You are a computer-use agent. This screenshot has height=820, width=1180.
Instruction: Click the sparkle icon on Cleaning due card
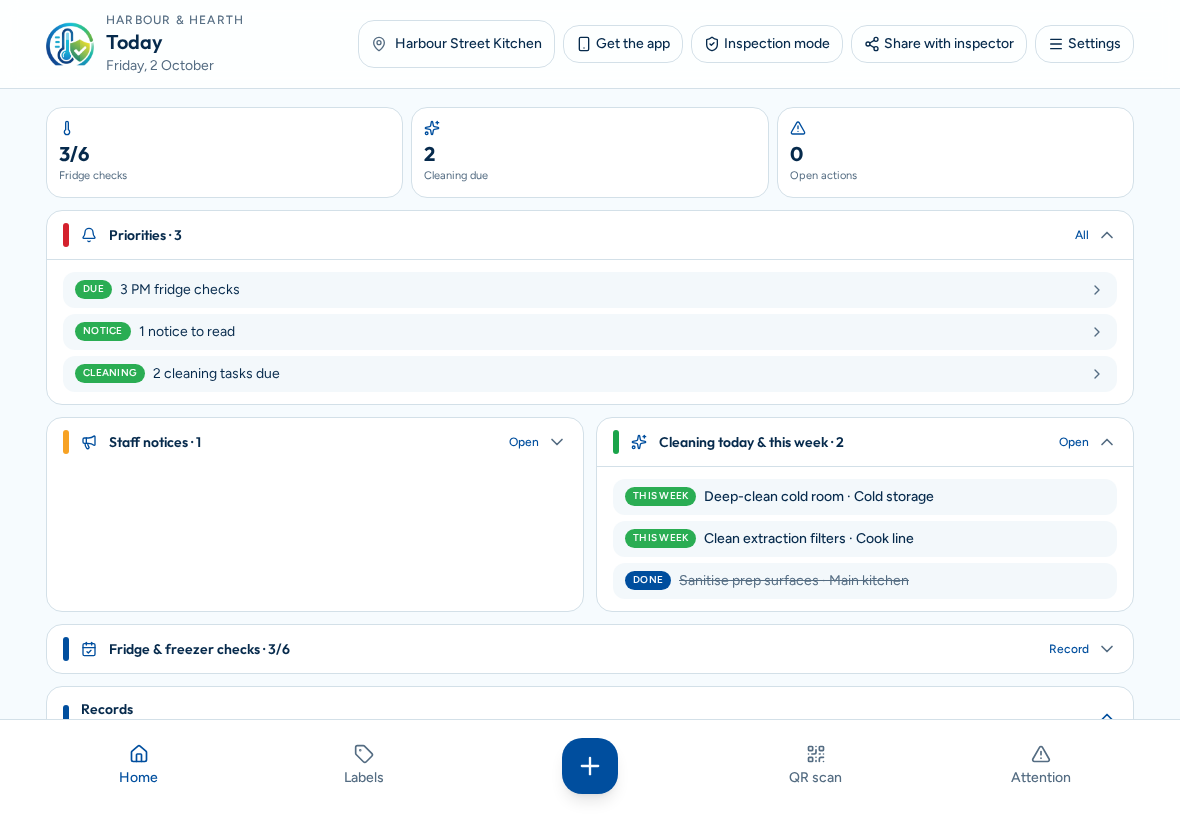[432, 129]
